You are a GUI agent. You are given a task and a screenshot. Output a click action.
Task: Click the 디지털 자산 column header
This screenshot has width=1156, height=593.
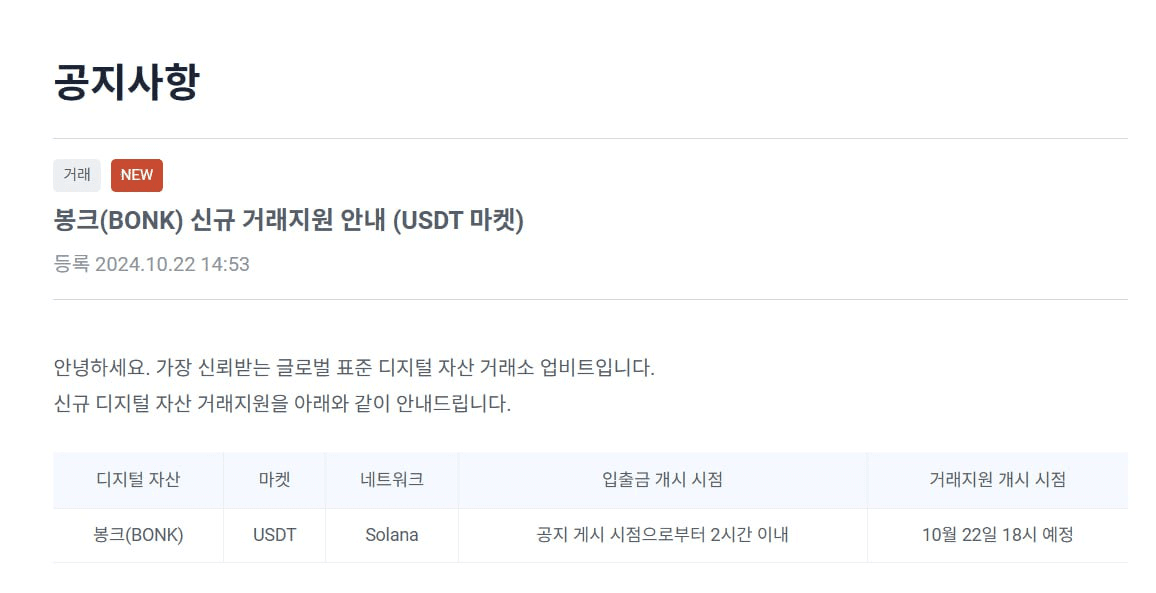point(138,480)
